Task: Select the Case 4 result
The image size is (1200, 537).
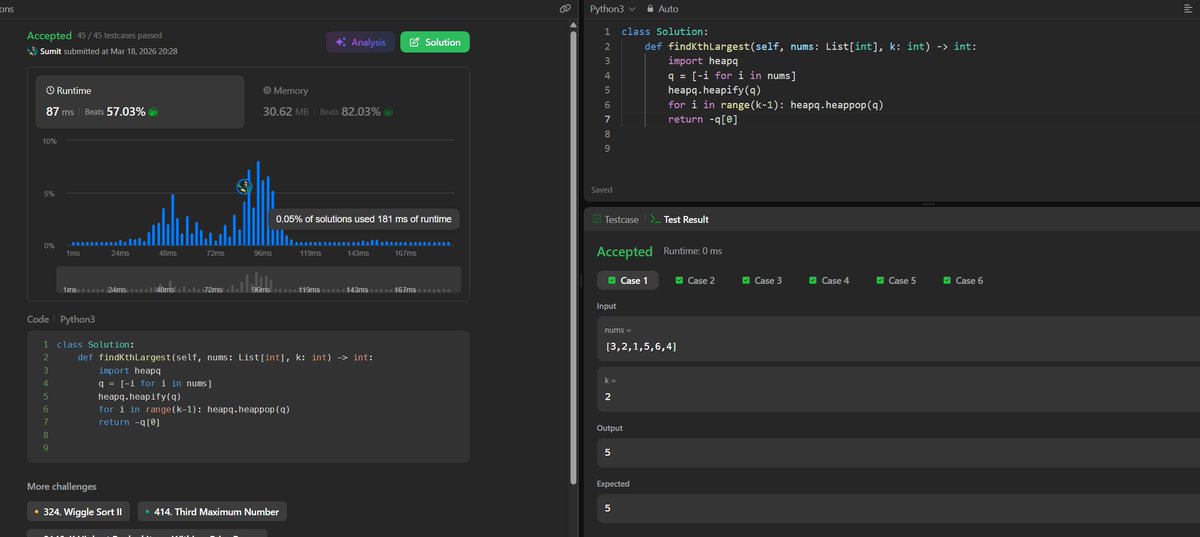Action: pos(829,280)
